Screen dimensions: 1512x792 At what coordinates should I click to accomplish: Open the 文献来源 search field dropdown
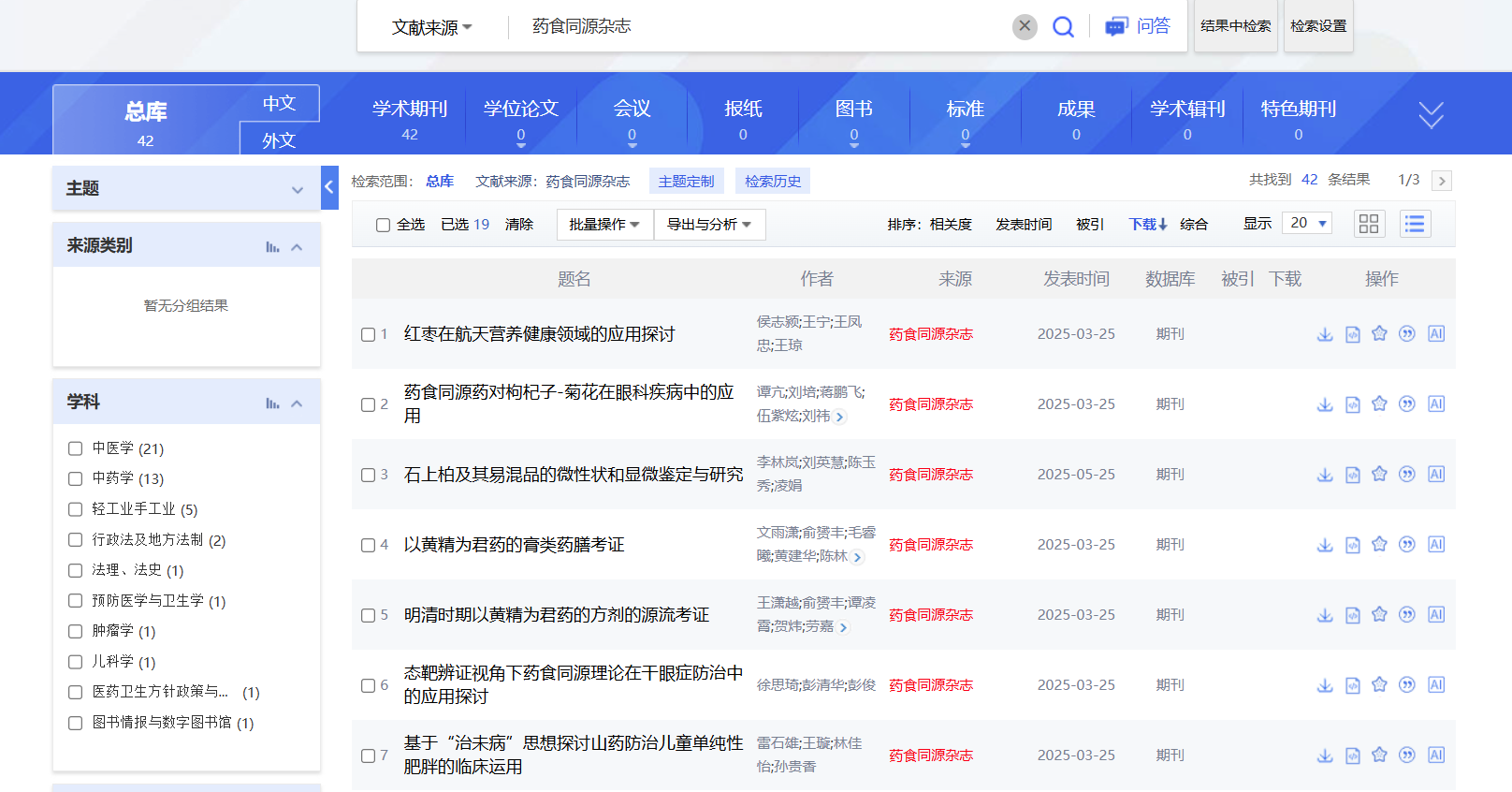(x=431, y=27)
